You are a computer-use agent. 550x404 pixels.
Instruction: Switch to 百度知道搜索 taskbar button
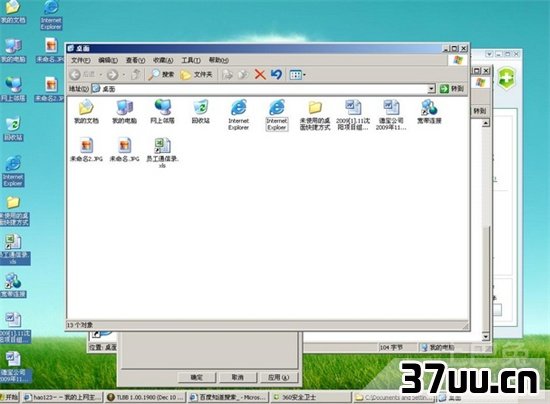pos(228,397)
